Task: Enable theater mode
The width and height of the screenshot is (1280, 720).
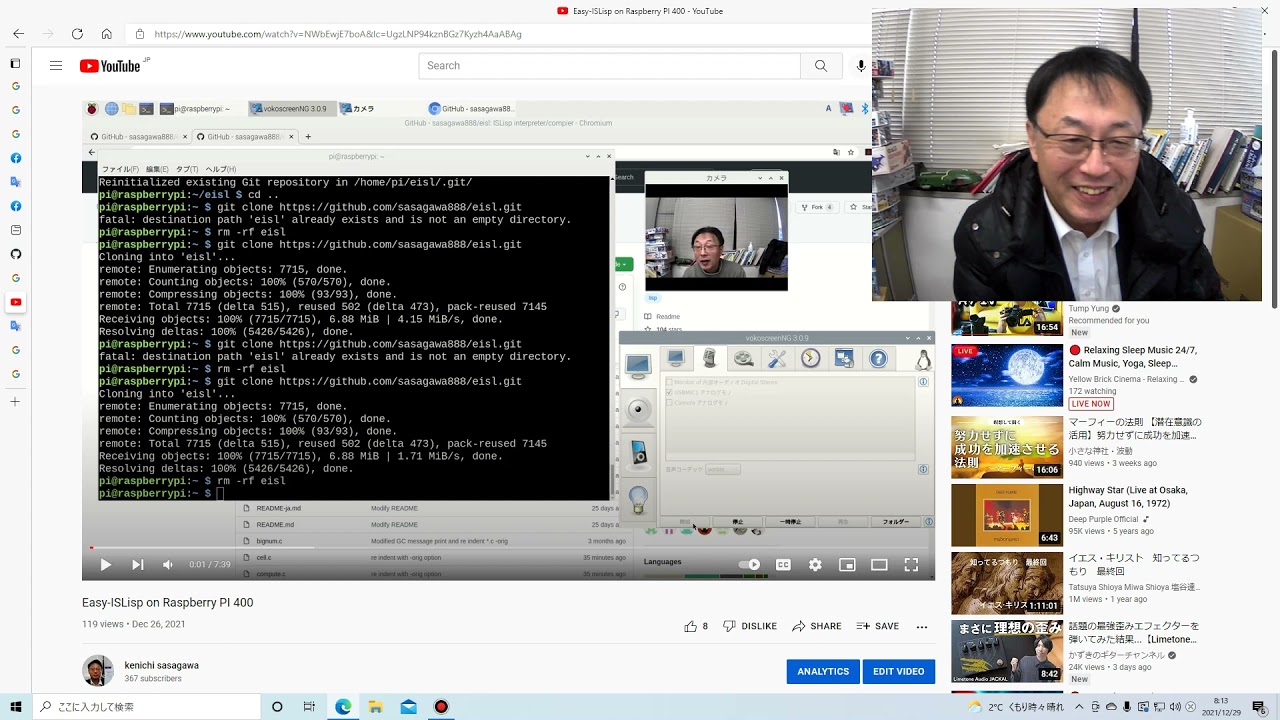Action: [x=879, y=565]
